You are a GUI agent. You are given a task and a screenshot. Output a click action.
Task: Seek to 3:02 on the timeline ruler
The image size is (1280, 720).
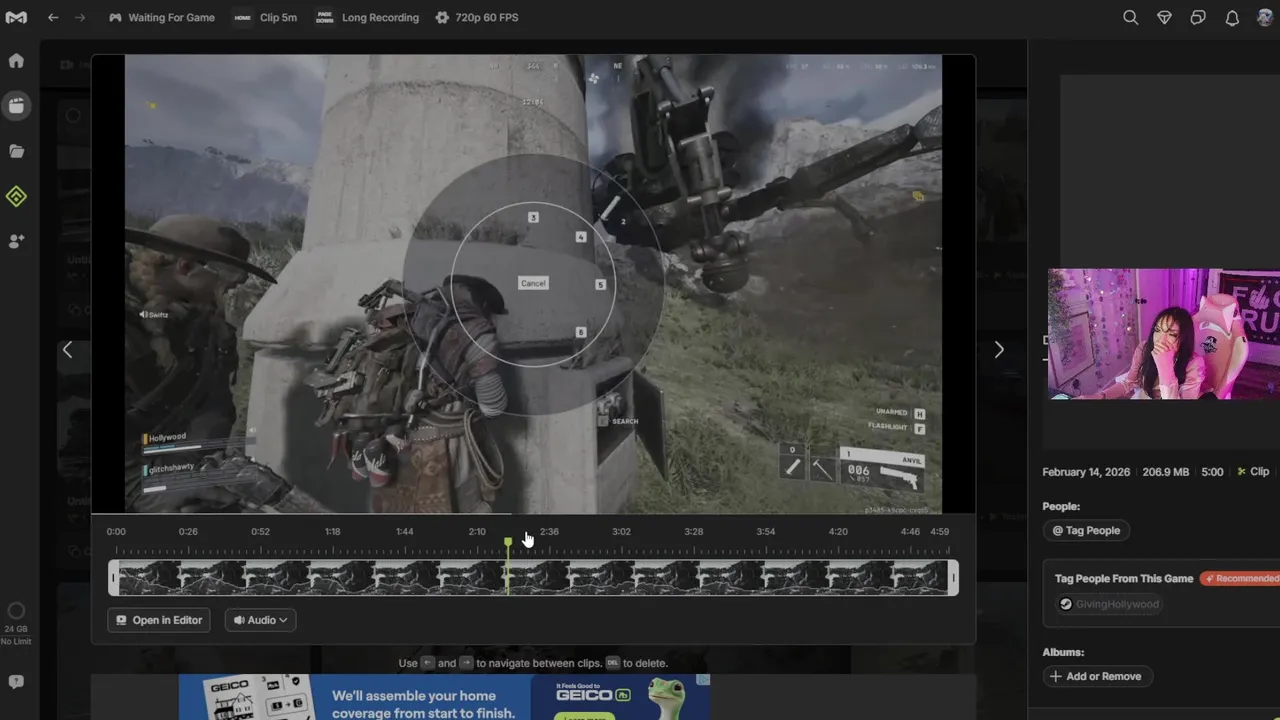tap(621, 532)
